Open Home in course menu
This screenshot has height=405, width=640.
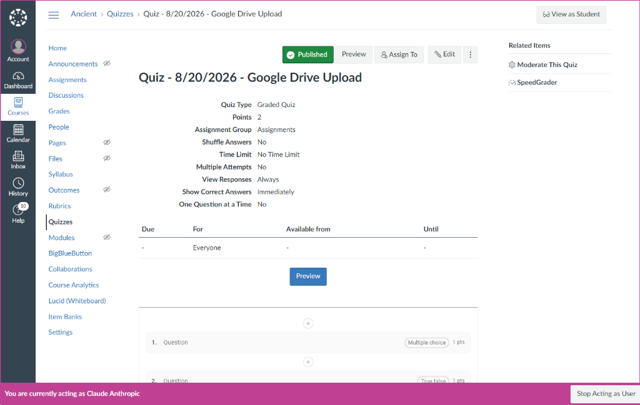(58, 48)
